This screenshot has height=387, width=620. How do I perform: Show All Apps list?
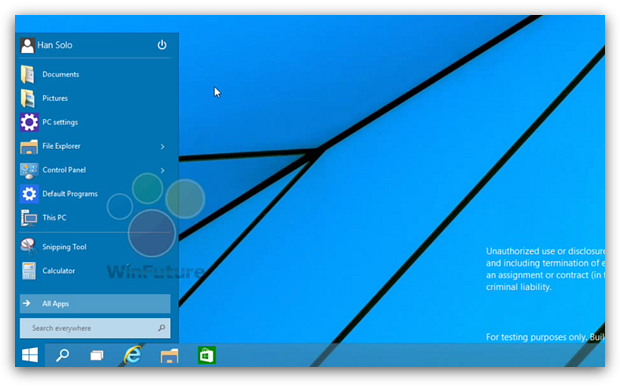(x=95, y=304)
